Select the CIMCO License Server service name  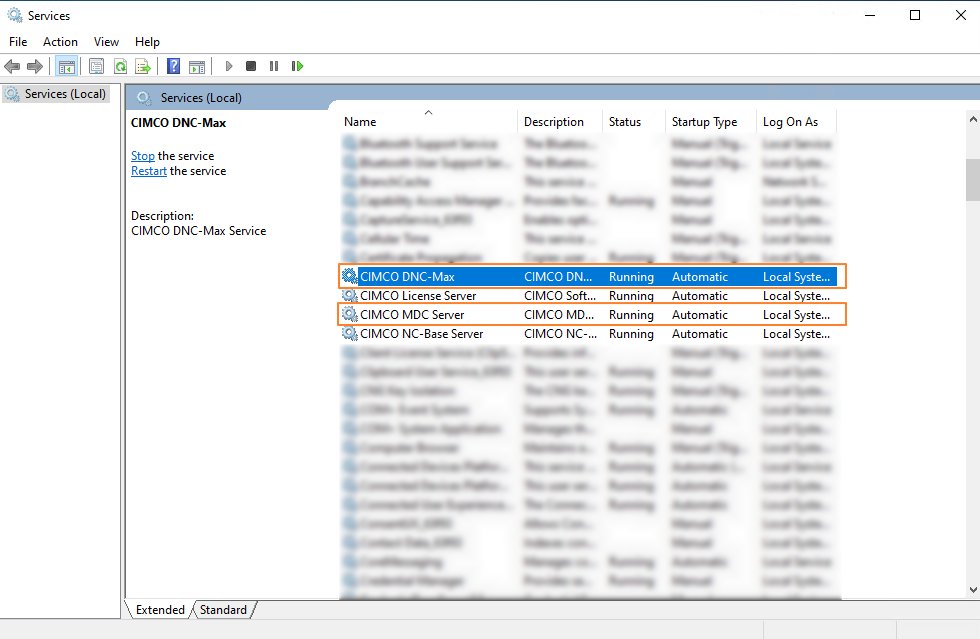(x=418, y=296)
